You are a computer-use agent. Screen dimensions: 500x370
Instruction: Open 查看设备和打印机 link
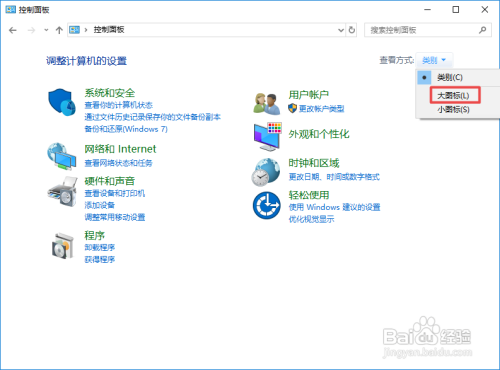pyautogui.click(x=115, y=193)
